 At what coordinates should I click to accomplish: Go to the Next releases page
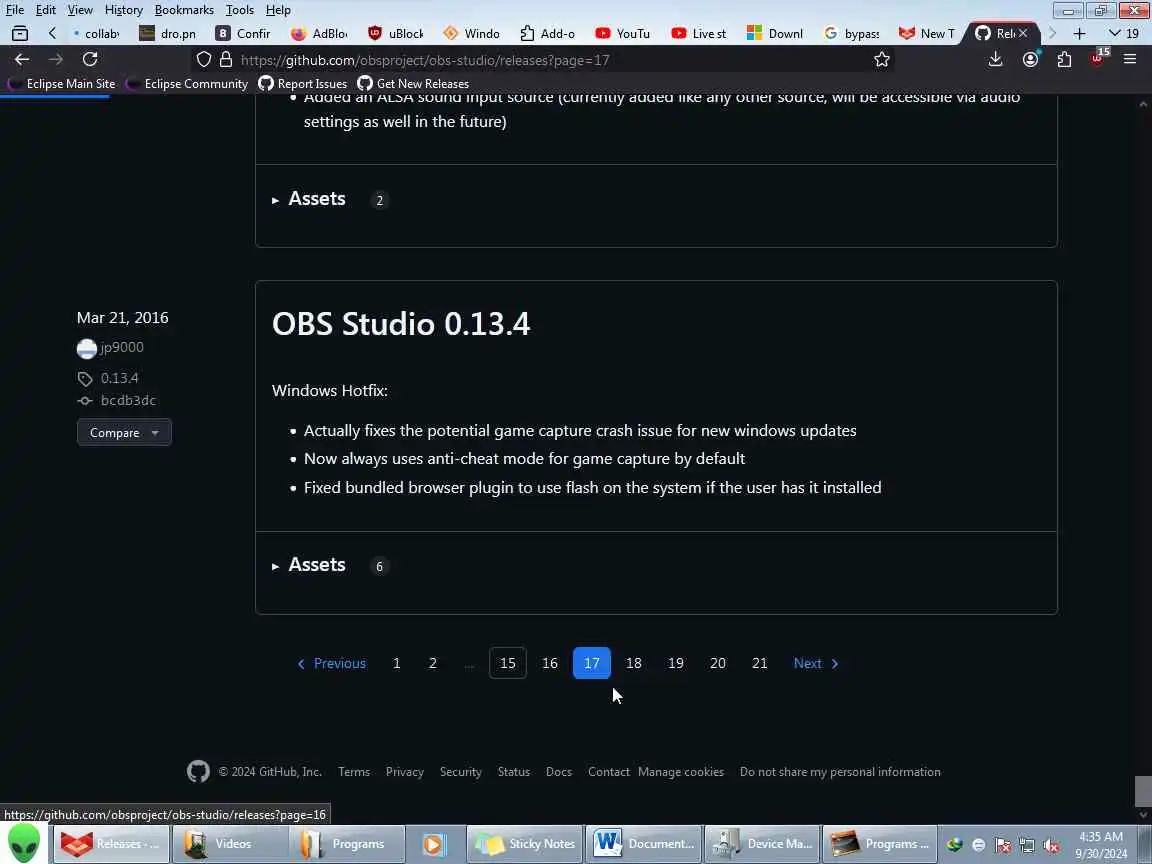[x=816, y=663]
